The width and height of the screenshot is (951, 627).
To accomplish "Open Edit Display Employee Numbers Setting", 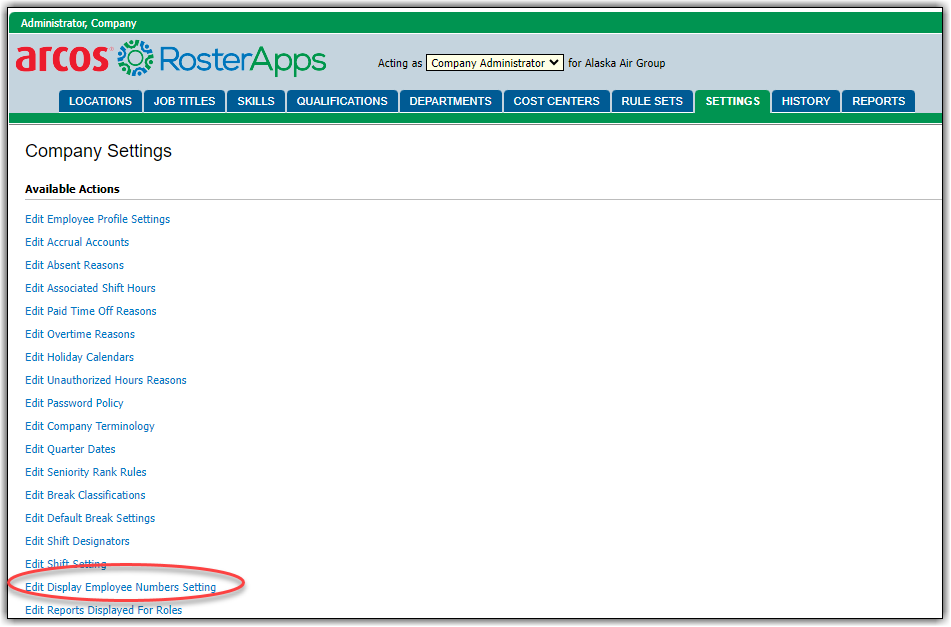I will (120, 587).
